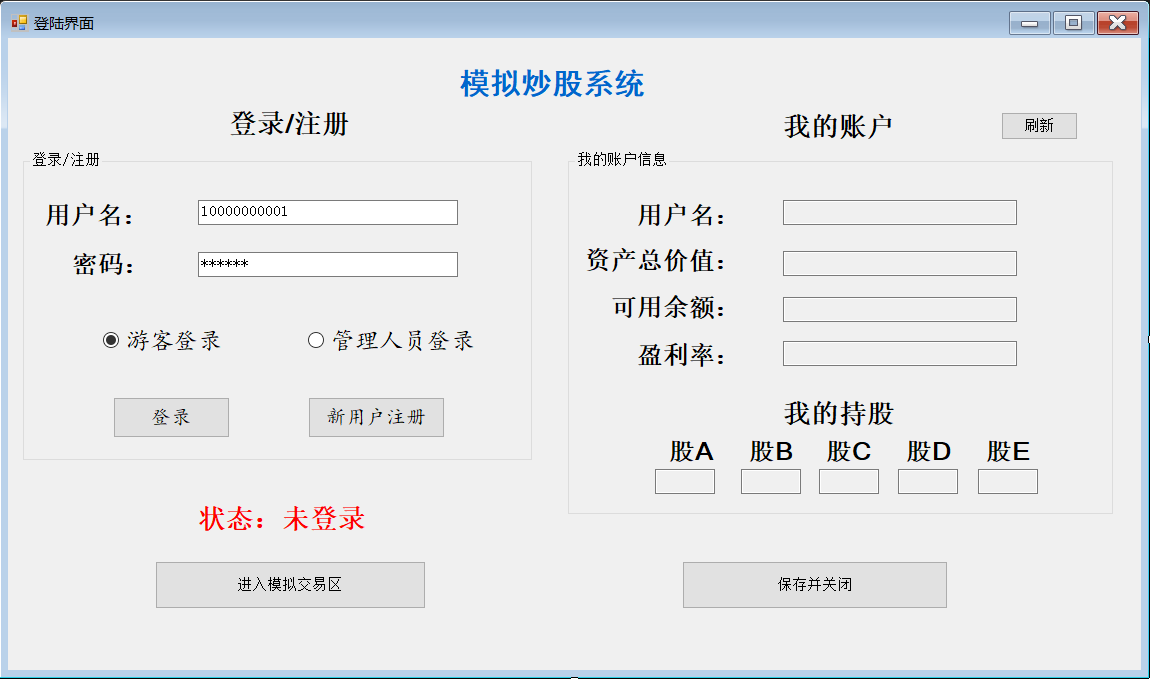Click the 登陆界面 title bar application icon
Image resolution: width=1150 pixels, height=679 pixels.
pyautogui.click(x=18, y=21)
